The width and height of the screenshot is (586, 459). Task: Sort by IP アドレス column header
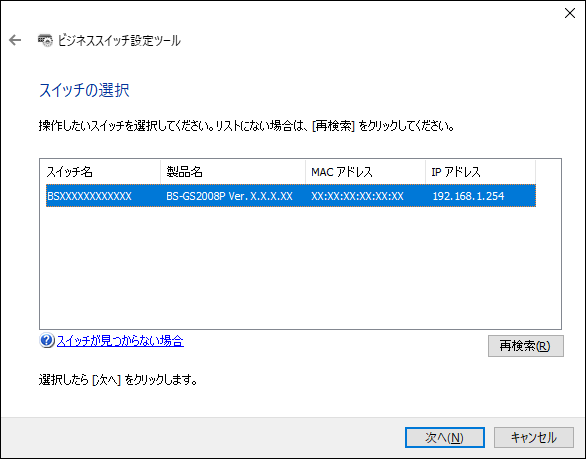pyautogui.click(x=480, y=172)
